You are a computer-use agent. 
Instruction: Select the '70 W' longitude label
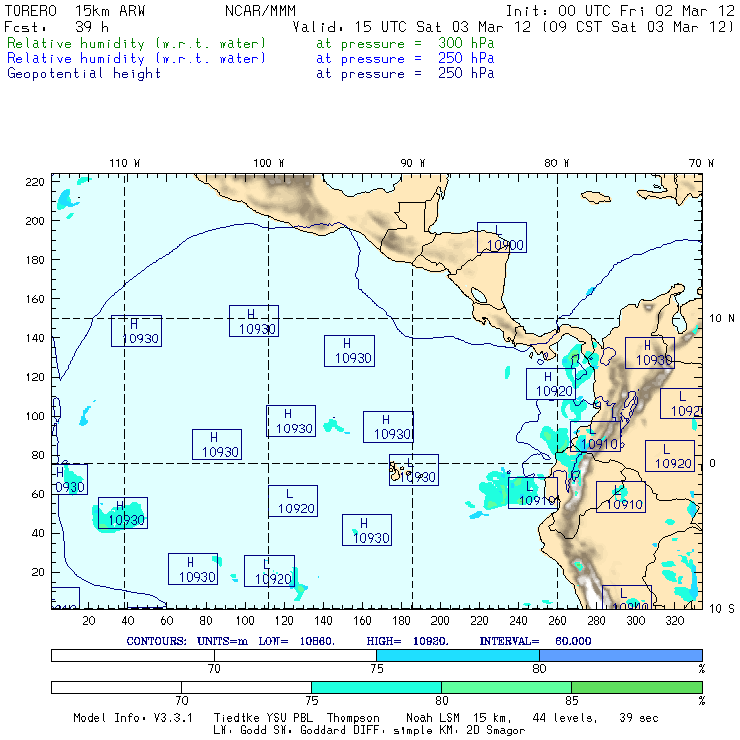(x=701, y=163)
